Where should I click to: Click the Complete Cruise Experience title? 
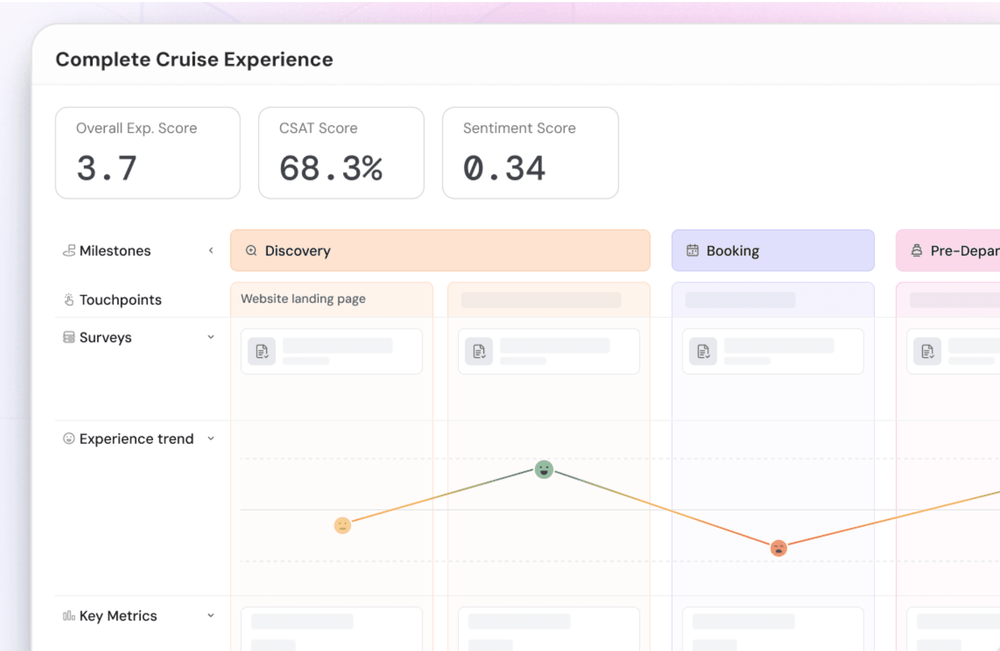pos(195,59)
